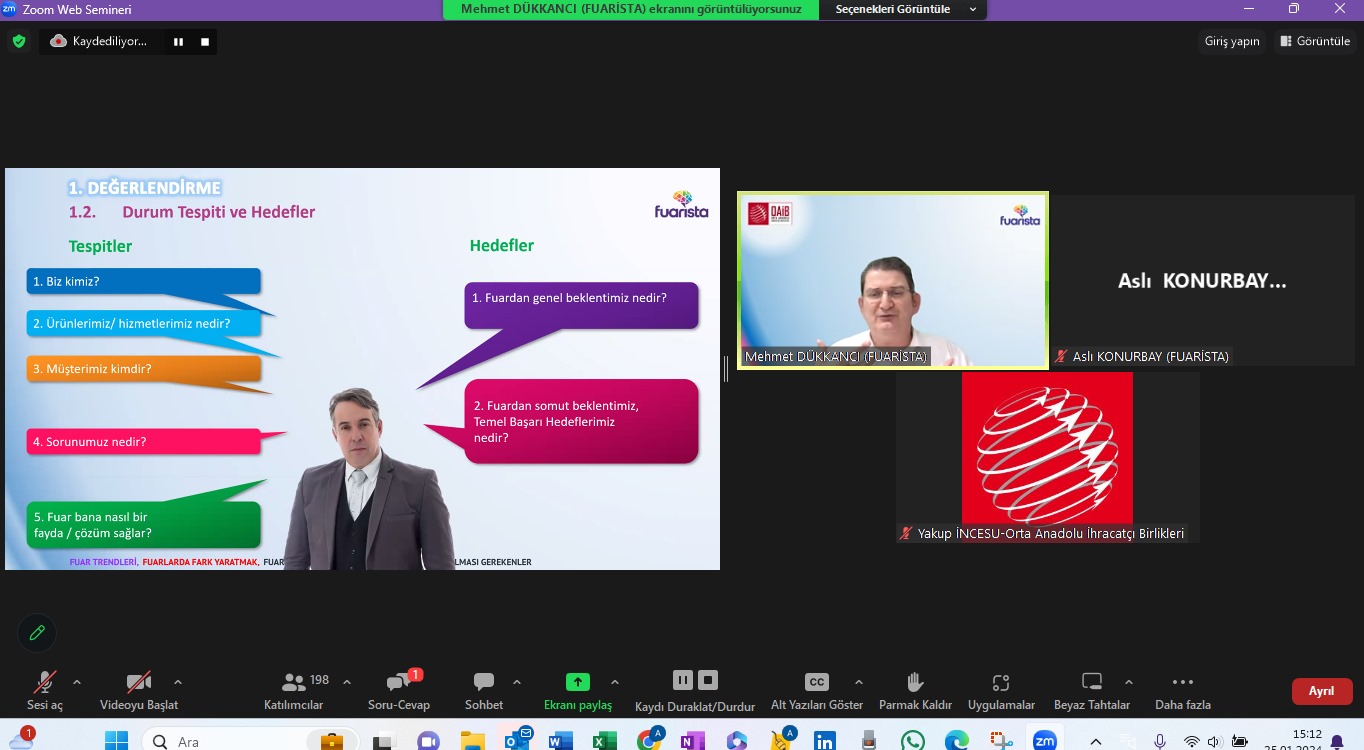Image resolution: width=1364 pixels, height=750 pixels.
Task: Click the shared screen slide area
Action: [362, 369]
